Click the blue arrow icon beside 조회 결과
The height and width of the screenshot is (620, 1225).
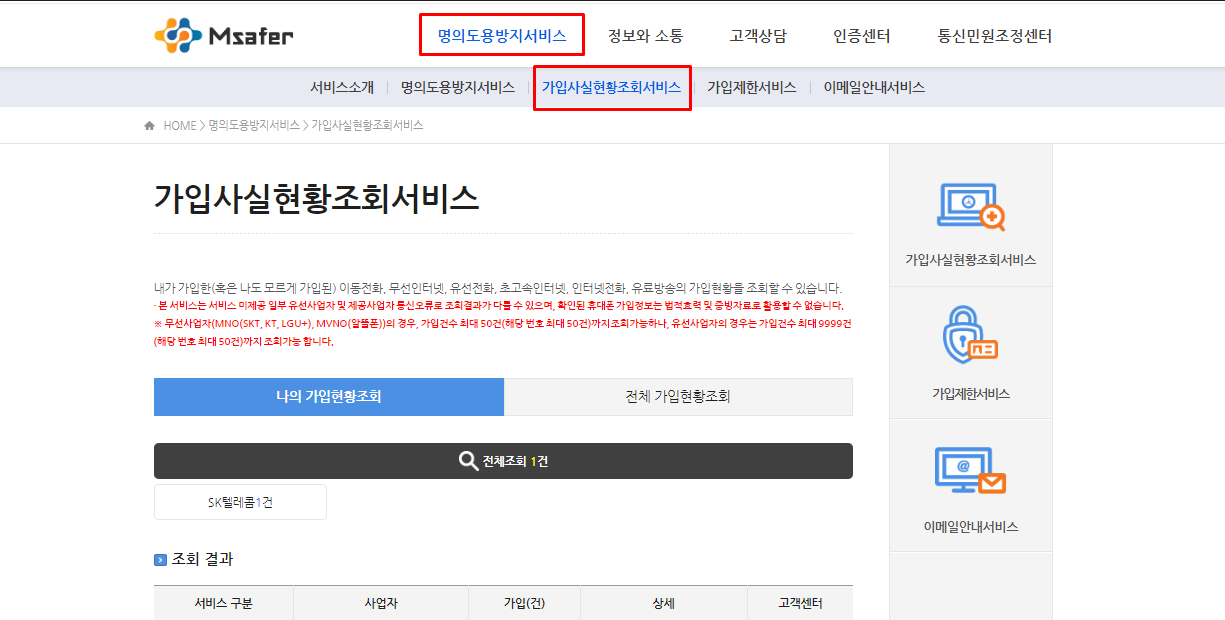coord(159,559)
